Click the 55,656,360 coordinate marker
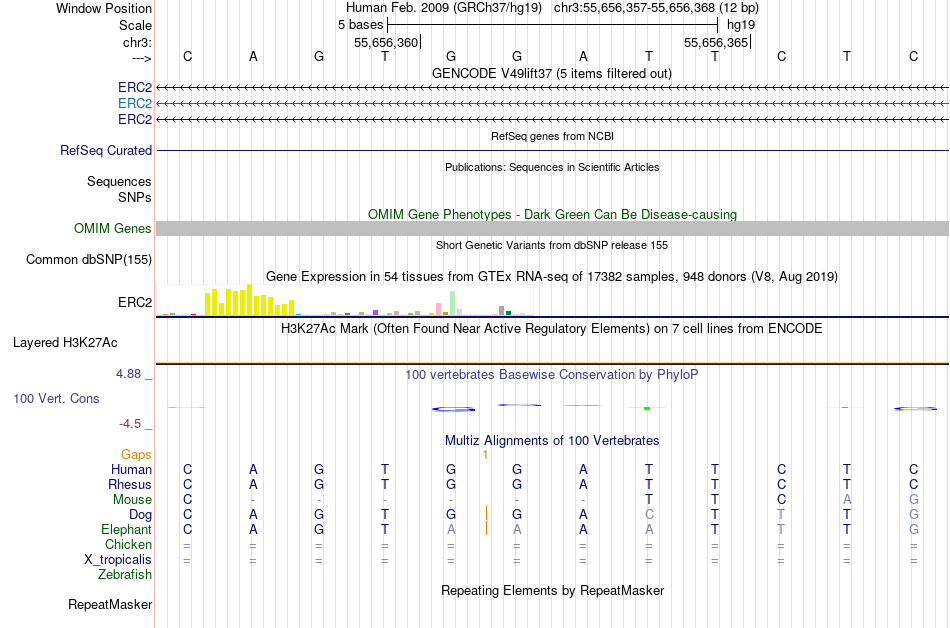The width and height of the screenshot is (950, 628). click(386, 42)
